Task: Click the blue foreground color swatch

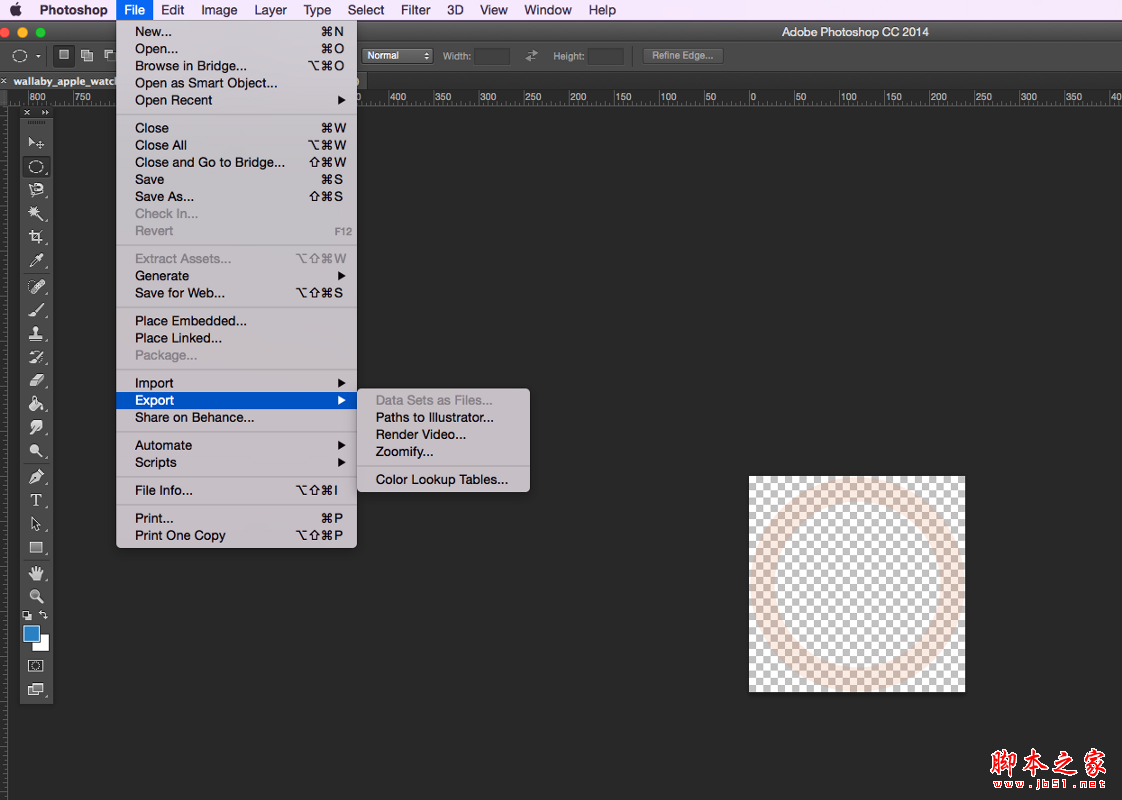Action: pyautogui.click(x=32, y=634)
